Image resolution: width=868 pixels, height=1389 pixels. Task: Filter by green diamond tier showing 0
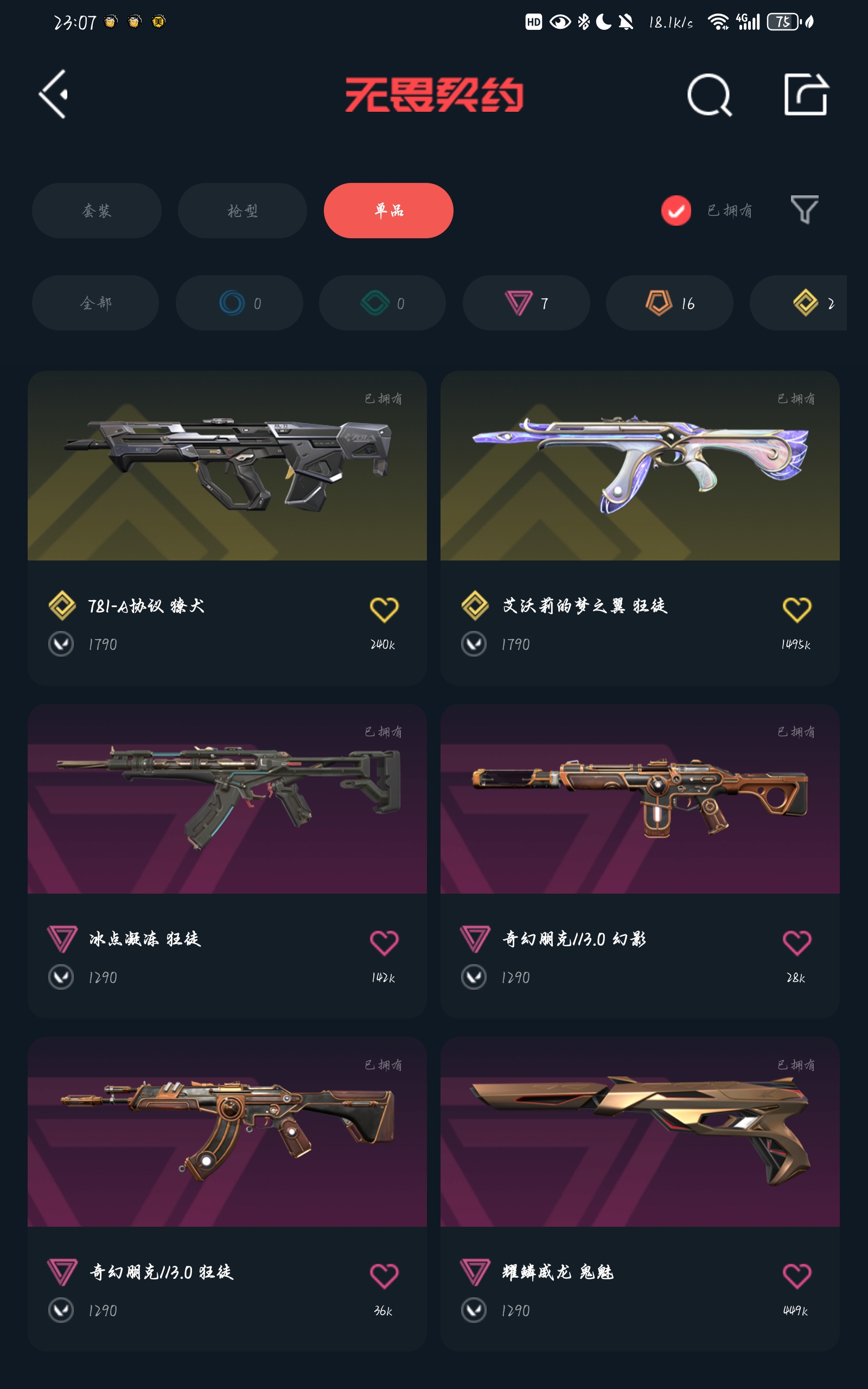382,302
